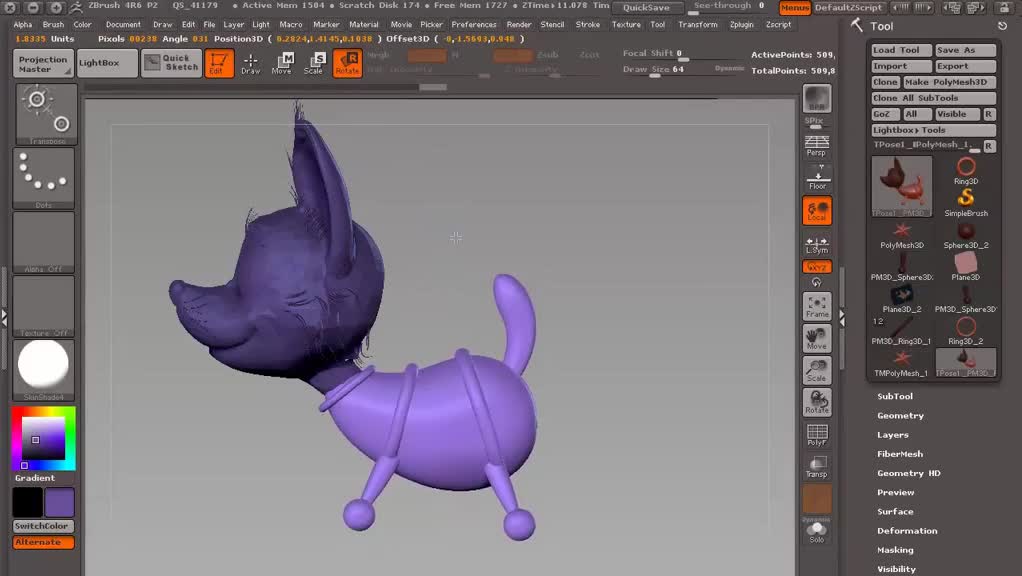Select the Scale transpose icon in top toolbar
1022x576 pixels.
(314, 63)
